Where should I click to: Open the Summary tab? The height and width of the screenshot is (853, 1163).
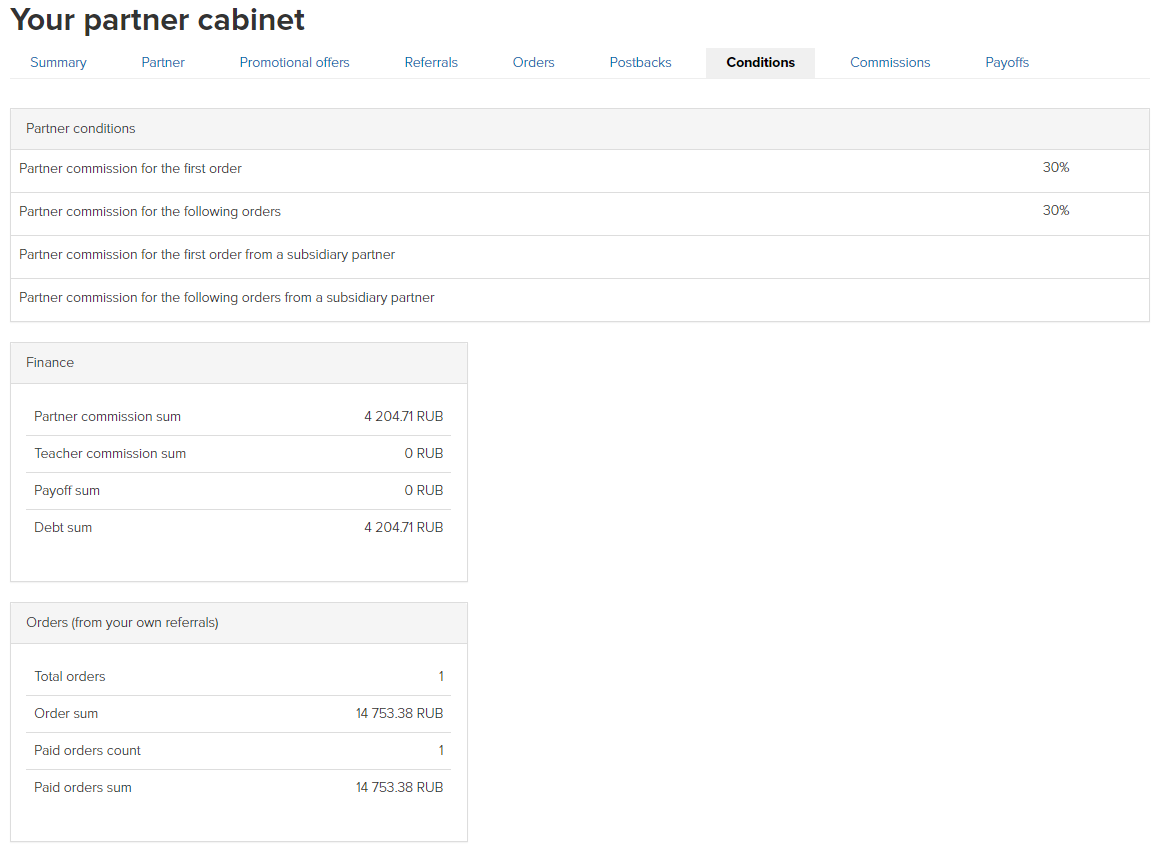(x=58, y=63)
